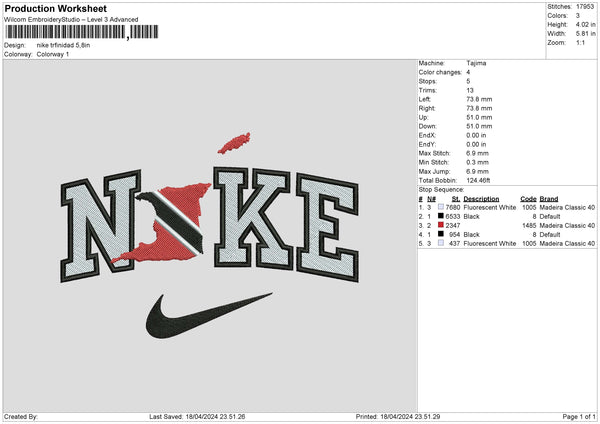Click the min stitch value '0.3 mm'

point(477,162)
